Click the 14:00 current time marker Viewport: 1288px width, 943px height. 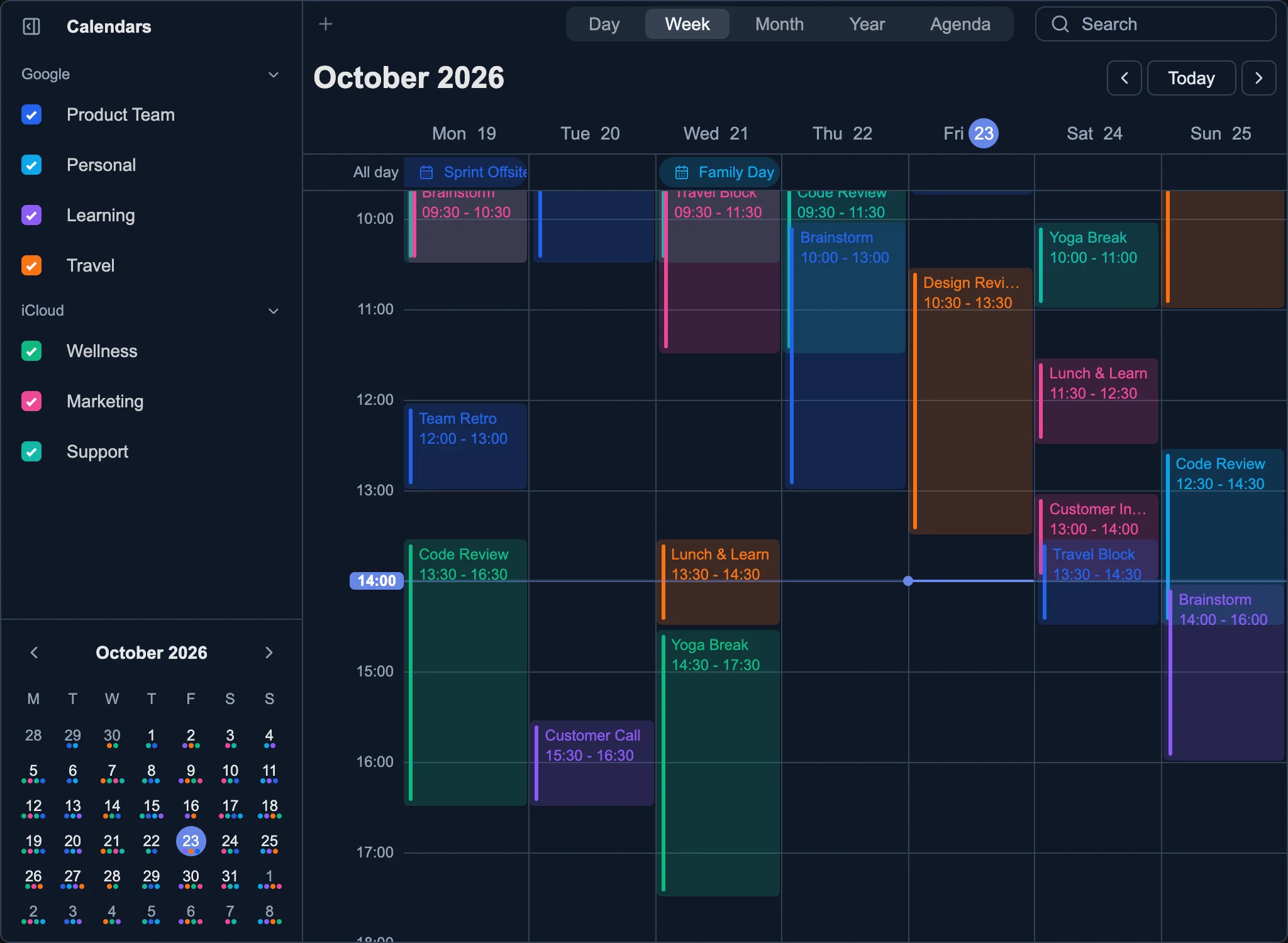(377, 581)
